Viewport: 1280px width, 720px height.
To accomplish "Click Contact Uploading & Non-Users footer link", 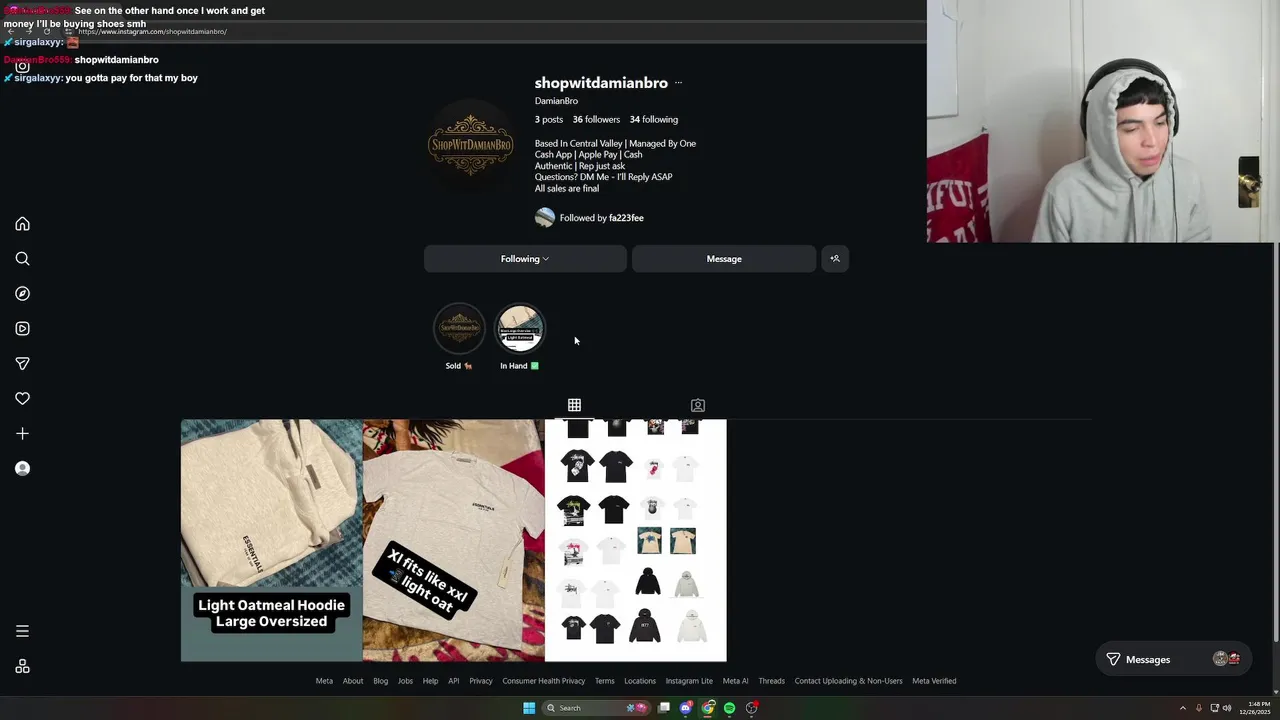I will (x=849, y=681).
